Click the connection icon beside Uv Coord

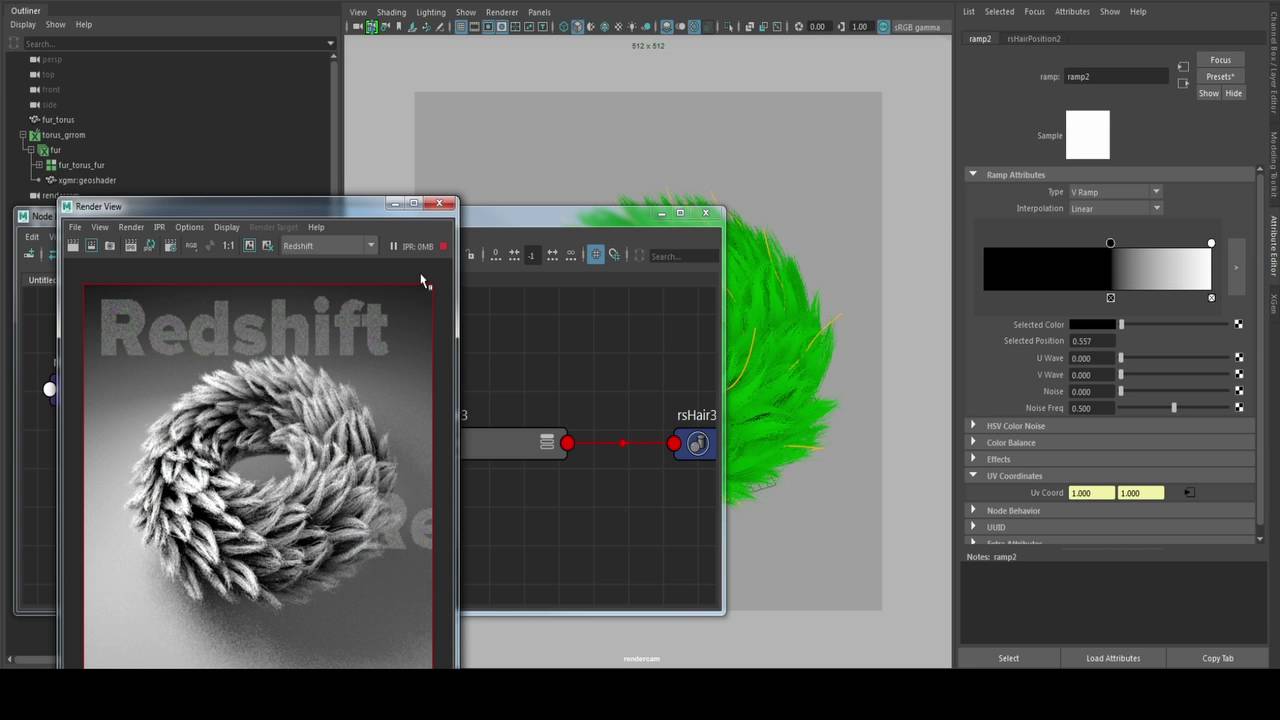(1189, 493)
